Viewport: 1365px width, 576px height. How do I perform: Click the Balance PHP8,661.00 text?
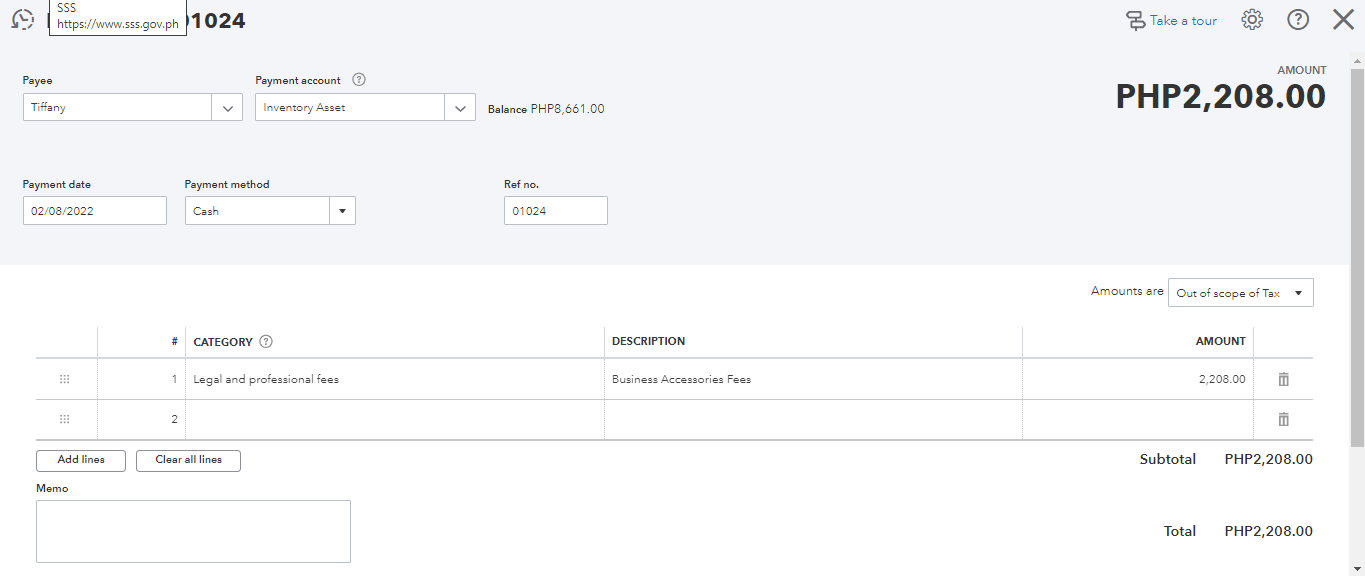[x=546, y=109]
